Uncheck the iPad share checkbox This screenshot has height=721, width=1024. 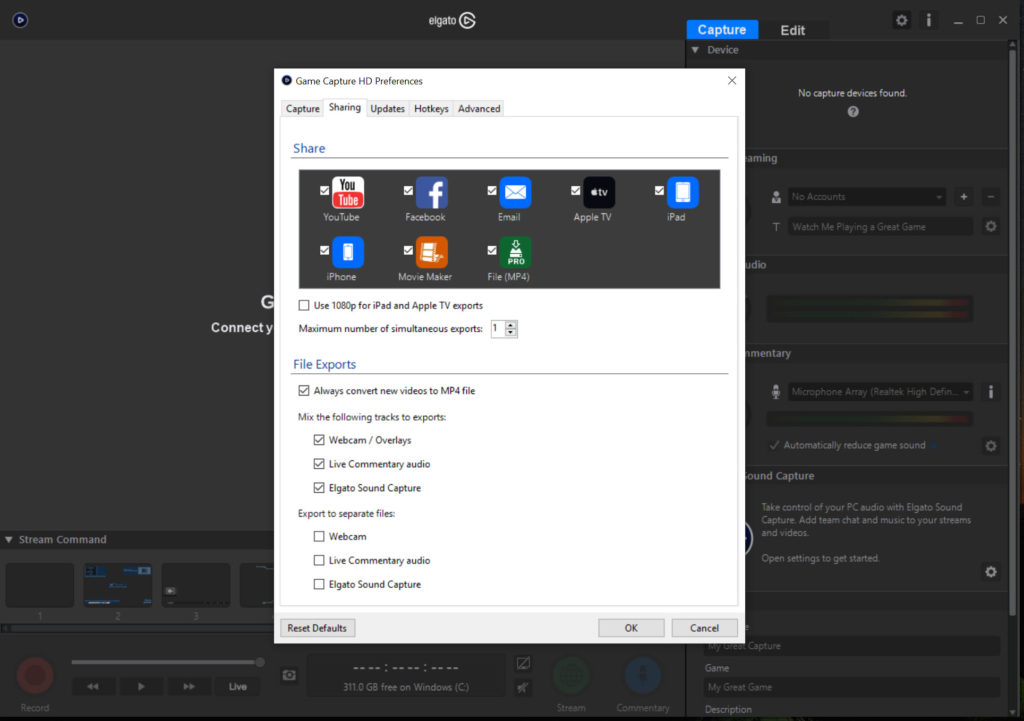tap(659, 191)
